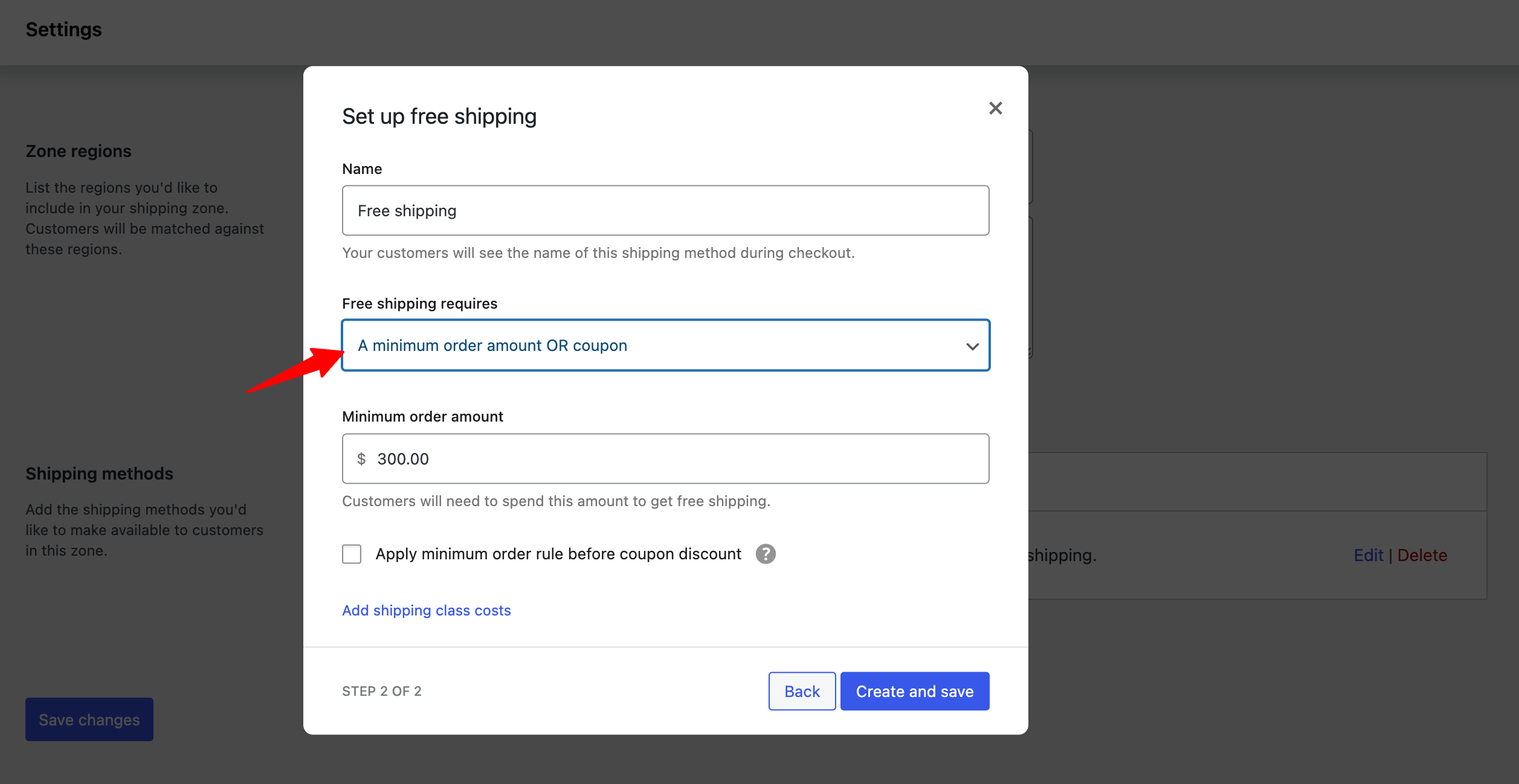The height and width of the screenshot is (784, 1519).
Task: Click the help icon next to coupon rule
Action: coord(766,554)
